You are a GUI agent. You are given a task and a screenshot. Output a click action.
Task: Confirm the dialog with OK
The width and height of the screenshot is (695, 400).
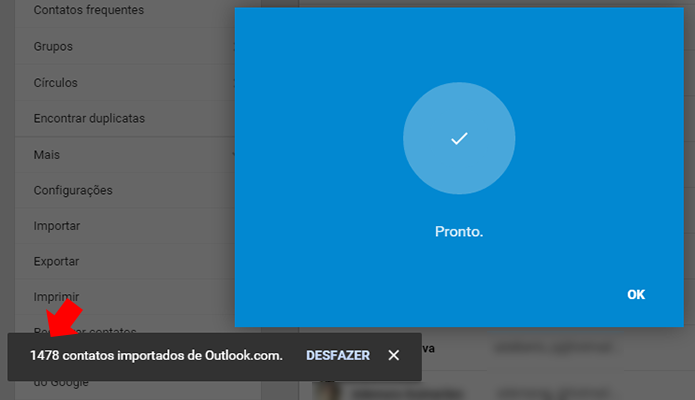click(636, 294)
